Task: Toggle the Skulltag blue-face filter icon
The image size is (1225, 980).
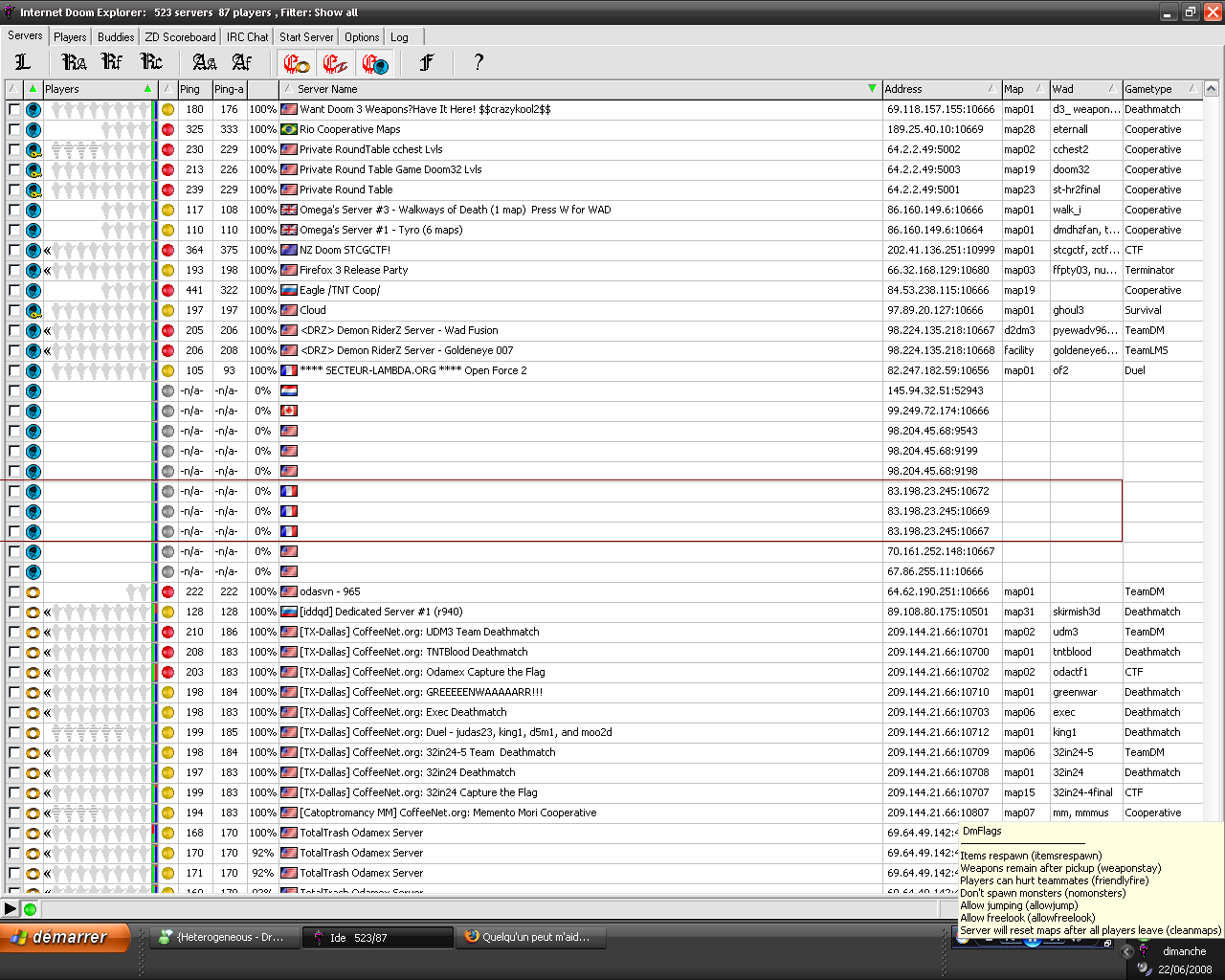Action: point(374,63)
